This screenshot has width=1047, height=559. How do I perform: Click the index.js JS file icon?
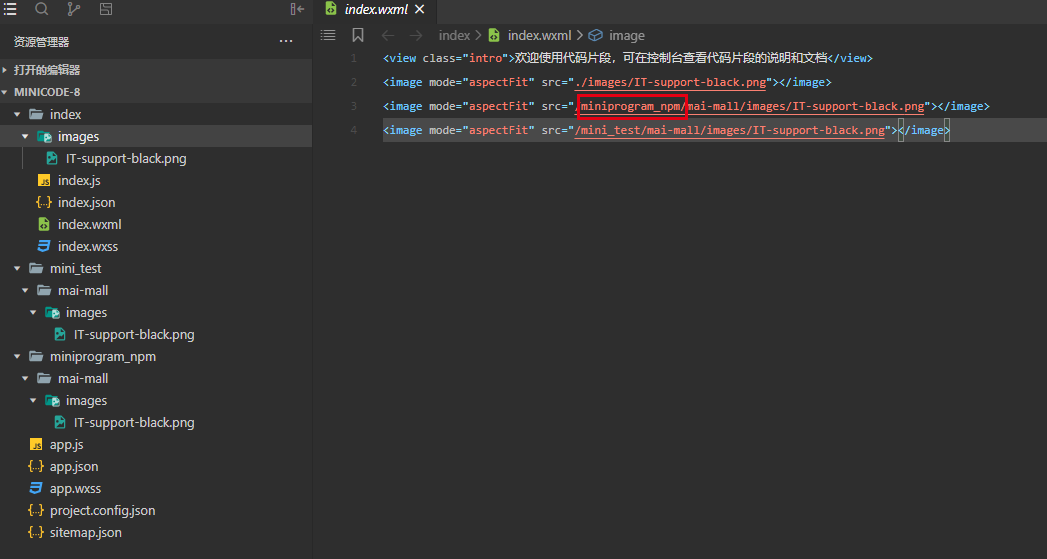44,181
